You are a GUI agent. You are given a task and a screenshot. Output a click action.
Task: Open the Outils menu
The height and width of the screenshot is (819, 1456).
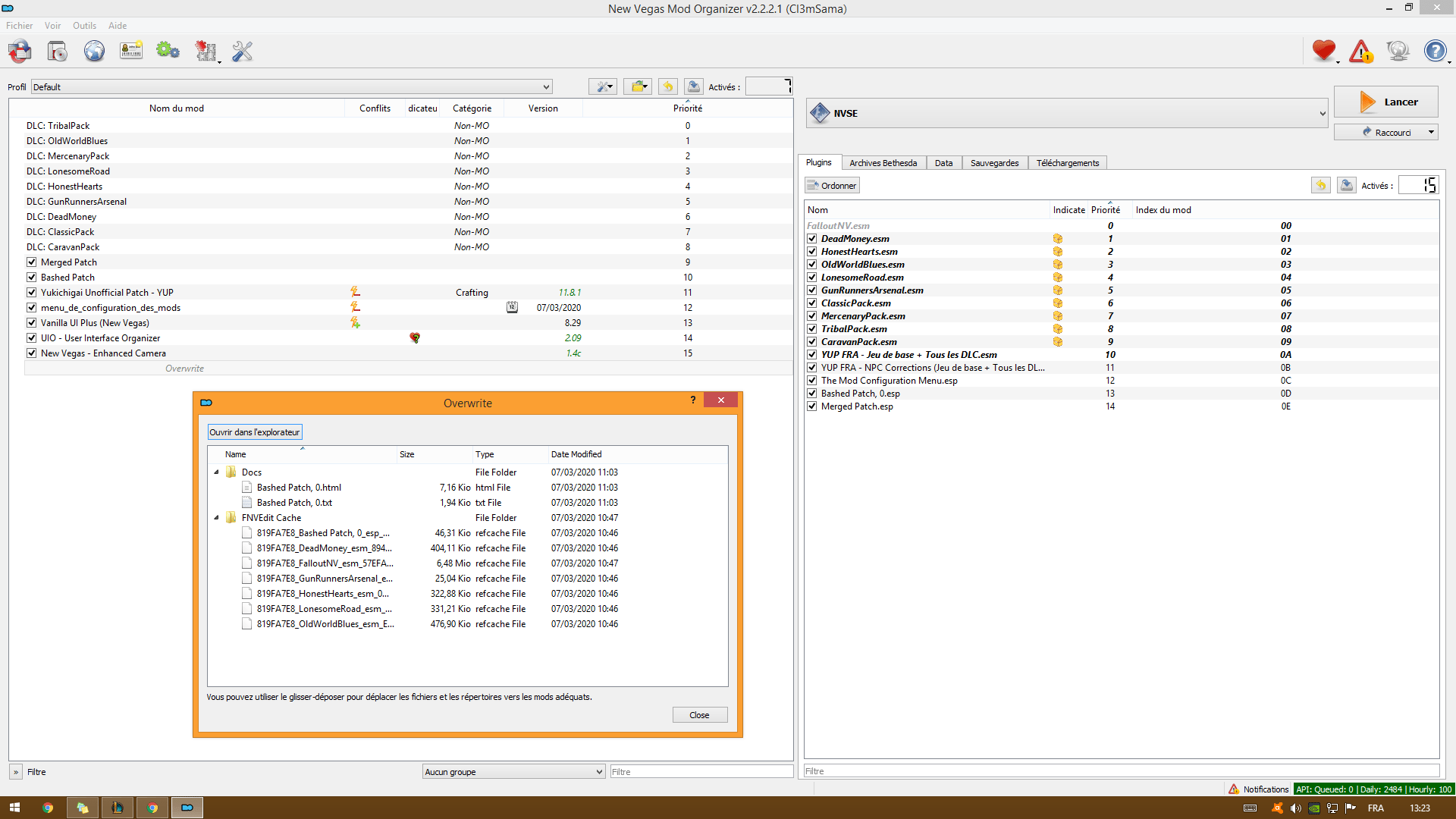(x=84, y=25)
